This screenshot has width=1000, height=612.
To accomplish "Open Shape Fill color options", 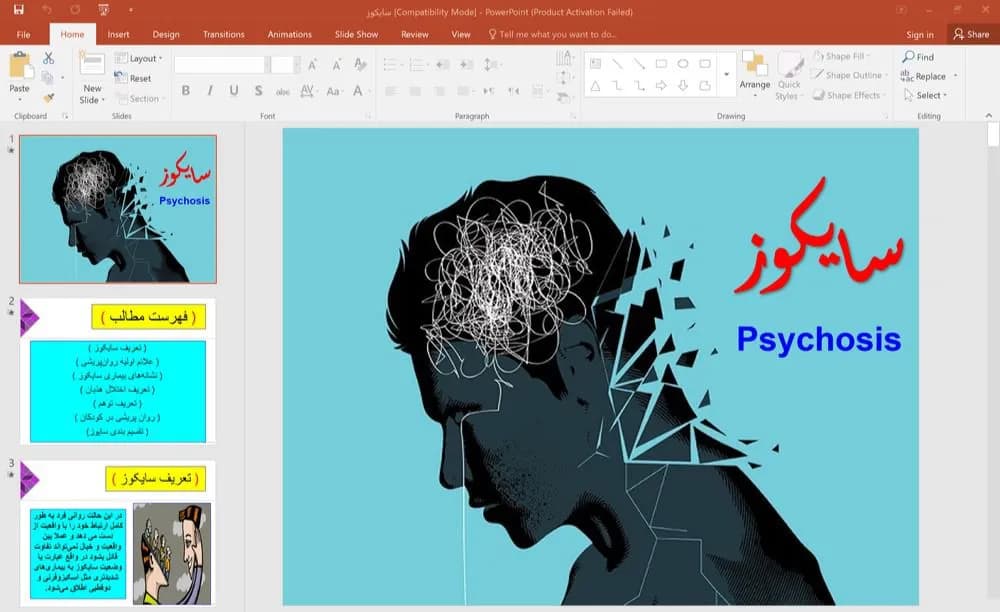I will coord(842,56).
